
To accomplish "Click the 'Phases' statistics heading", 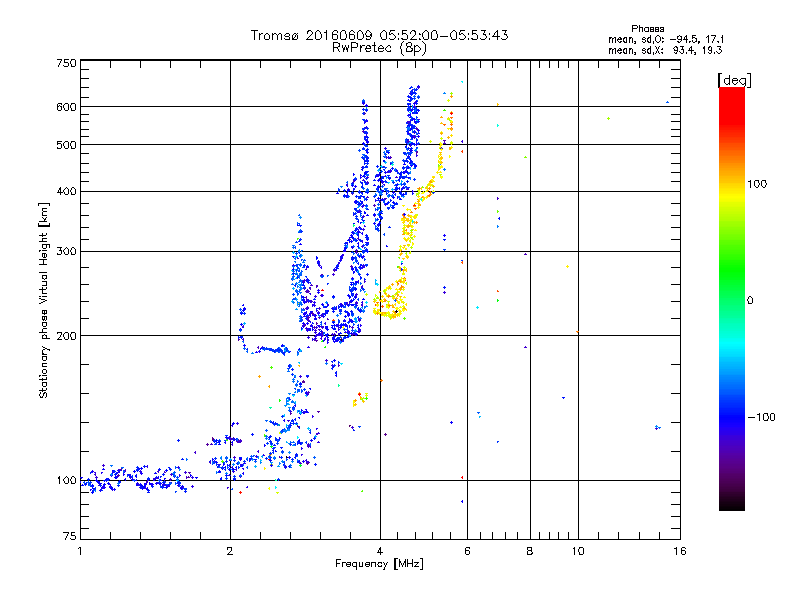I will coord(647,29).
